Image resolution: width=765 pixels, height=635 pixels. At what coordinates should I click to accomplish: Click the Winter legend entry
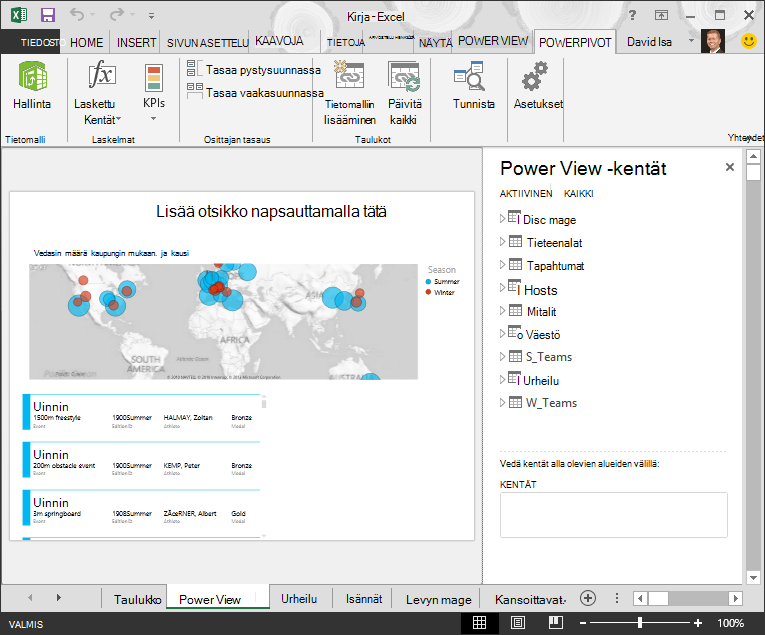(440, 292)
